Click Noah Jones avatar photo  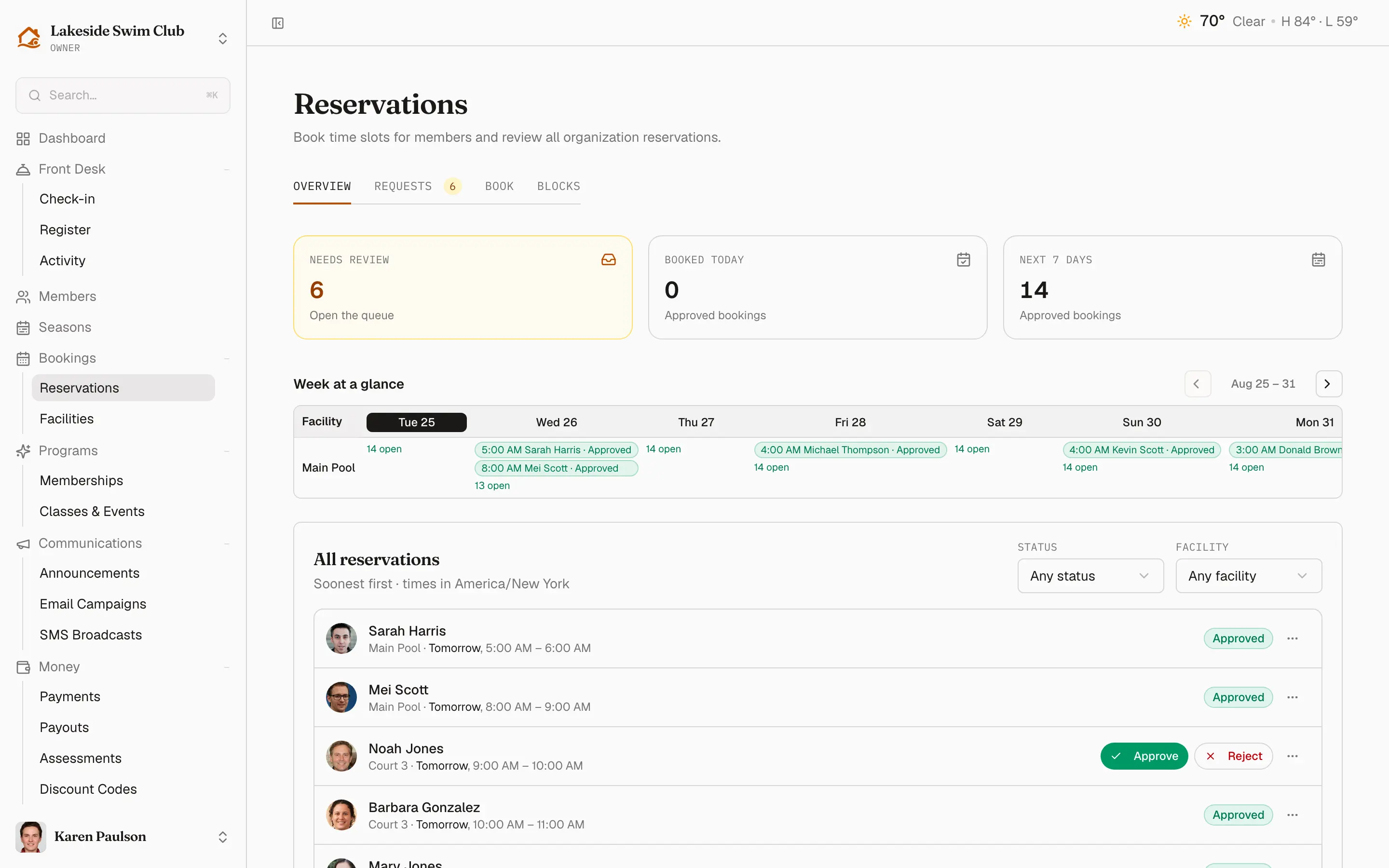click(341, 756)
